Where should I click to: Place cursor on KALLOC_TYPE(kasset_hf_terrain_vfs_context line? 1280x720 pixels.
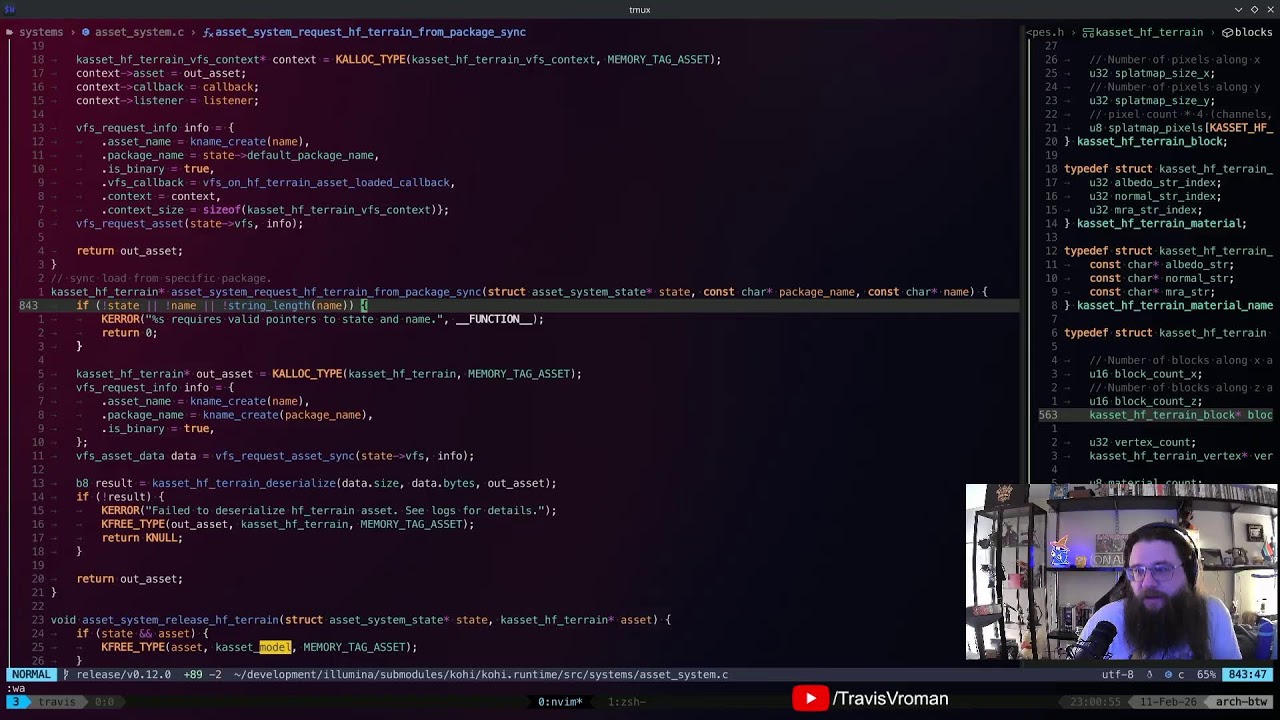pyautogui.click(x=398, y=60)
